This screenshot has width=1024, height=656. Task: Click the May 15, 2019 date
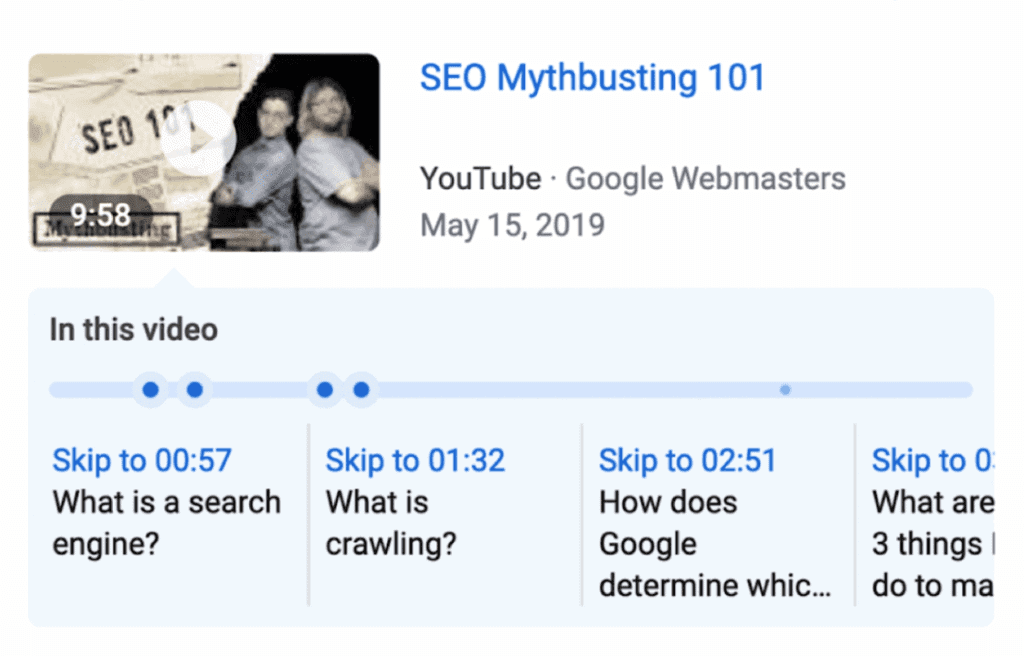513,225
